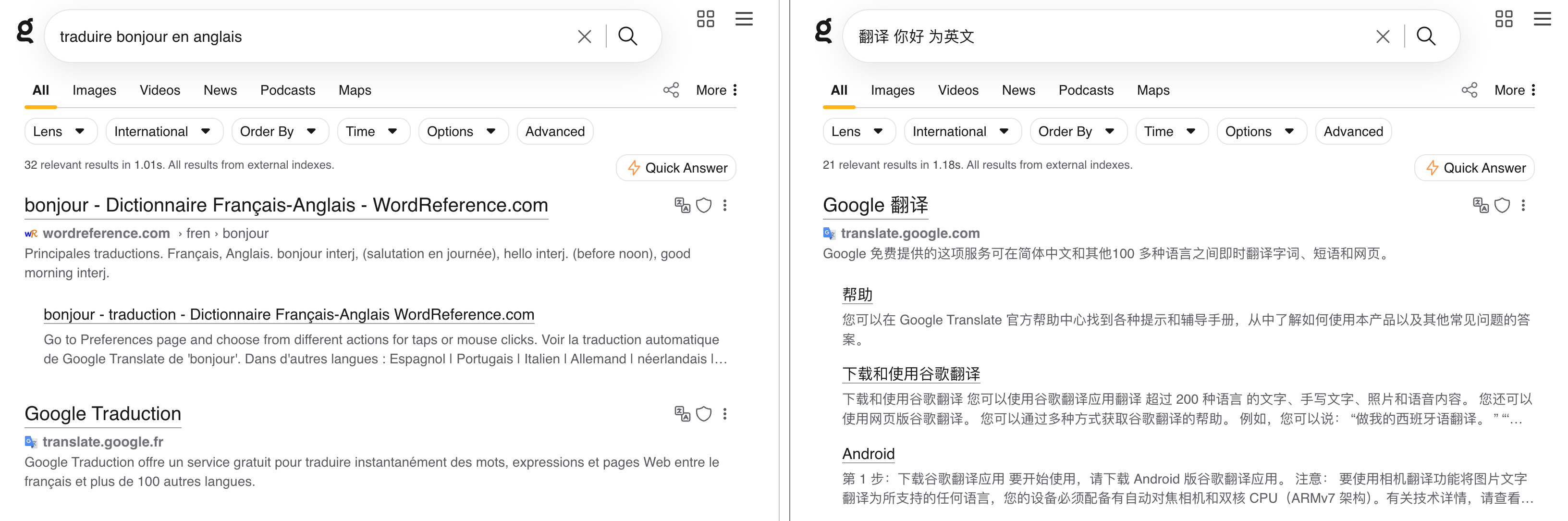
Task: Click Quick Answer in left window
Action: pyautogui.click(x=676, y=168)
